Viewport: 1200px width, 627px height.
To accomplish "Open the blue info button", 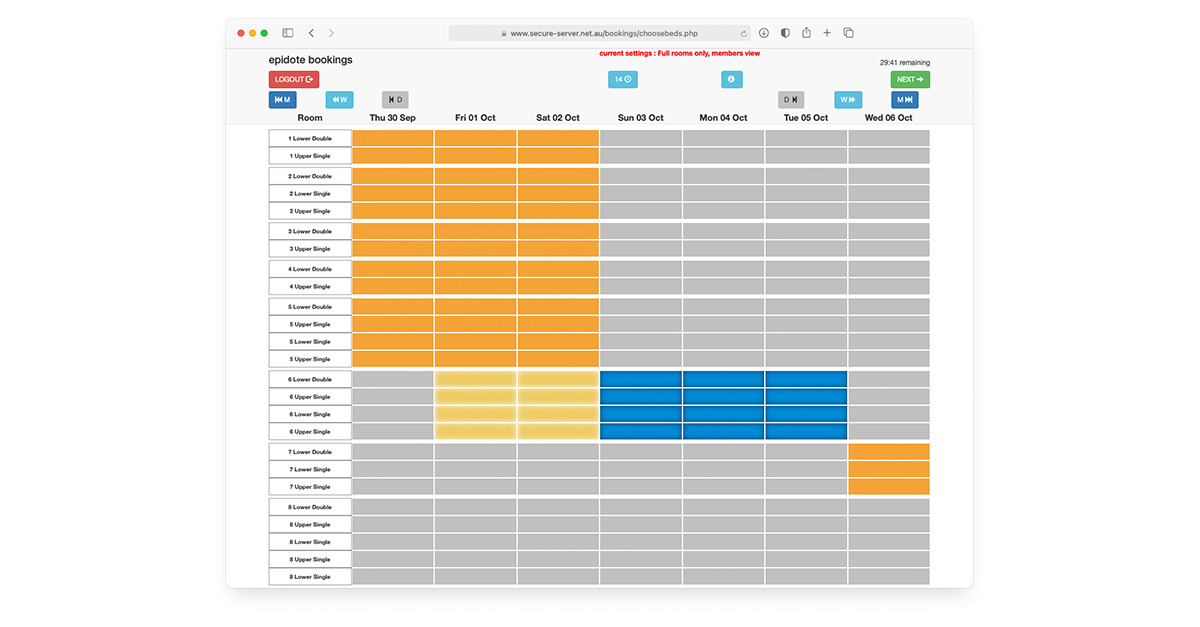I will [731, 79].
